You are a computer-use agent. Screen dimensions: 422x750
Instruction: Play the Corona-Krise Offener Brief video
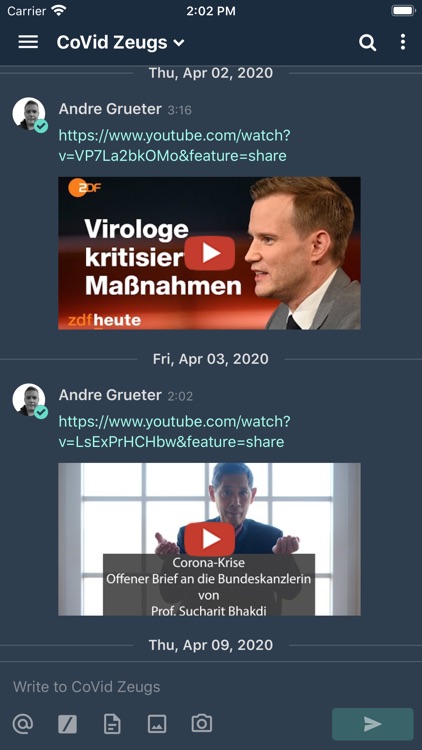point(210,539)
